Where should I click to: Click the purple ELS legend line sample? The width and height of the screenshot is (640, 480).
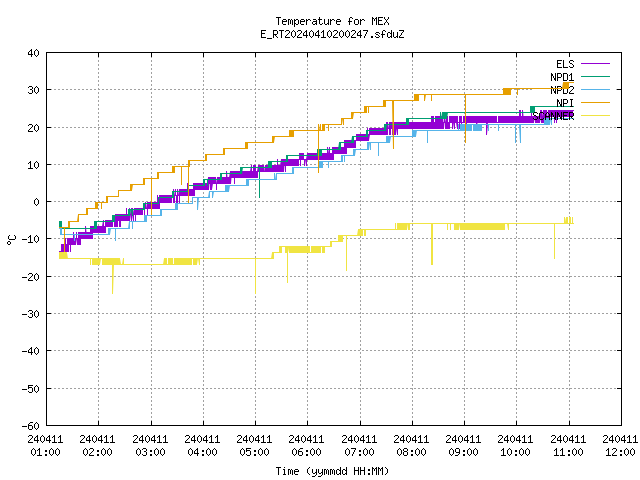tap(595, 64)
